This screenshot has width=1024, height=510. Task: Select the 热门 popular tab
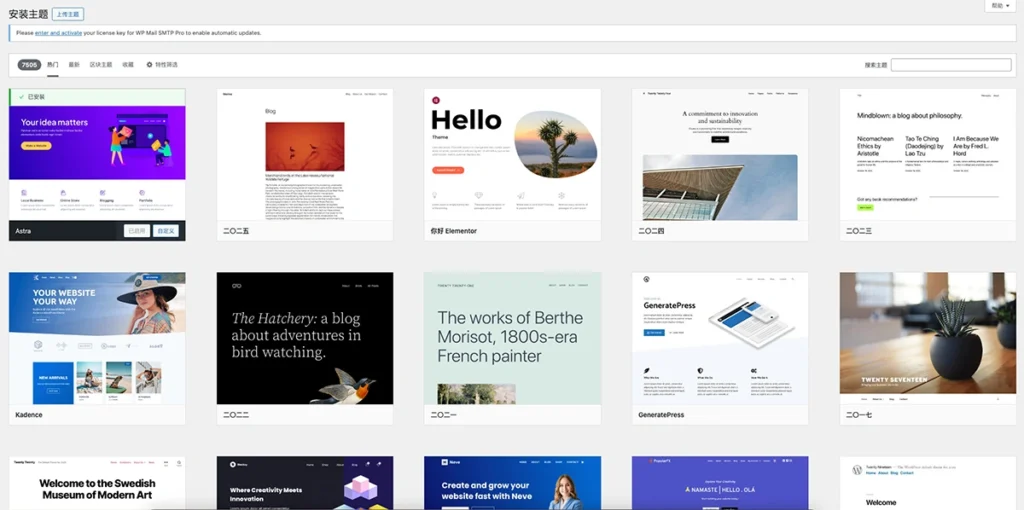point(53,65)
